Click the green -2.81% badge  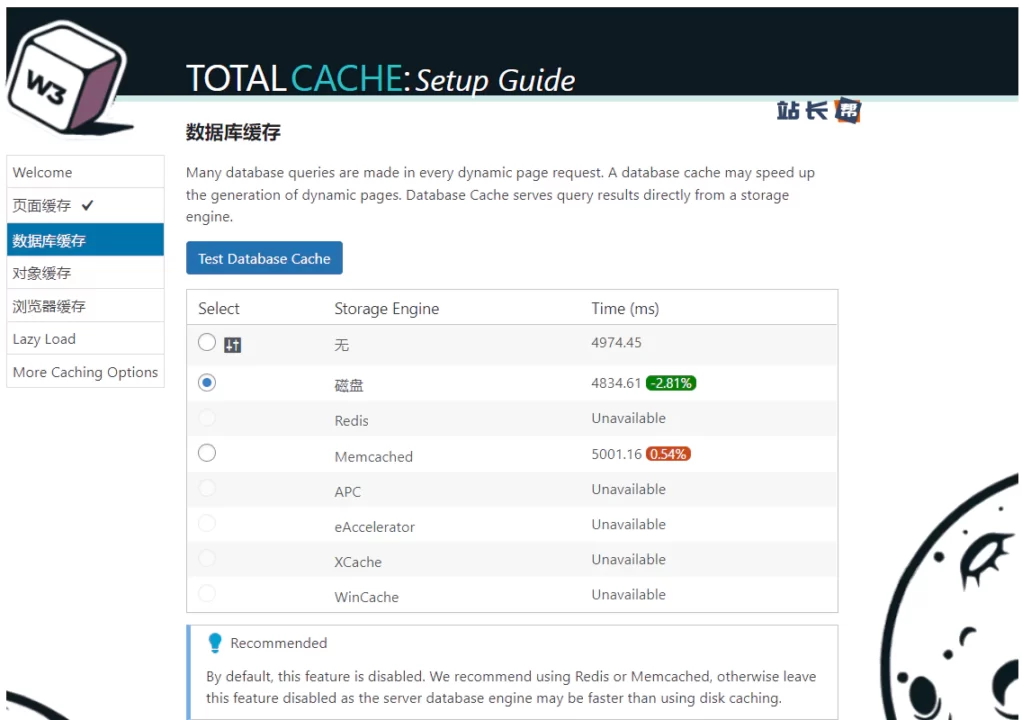[671, 383]
